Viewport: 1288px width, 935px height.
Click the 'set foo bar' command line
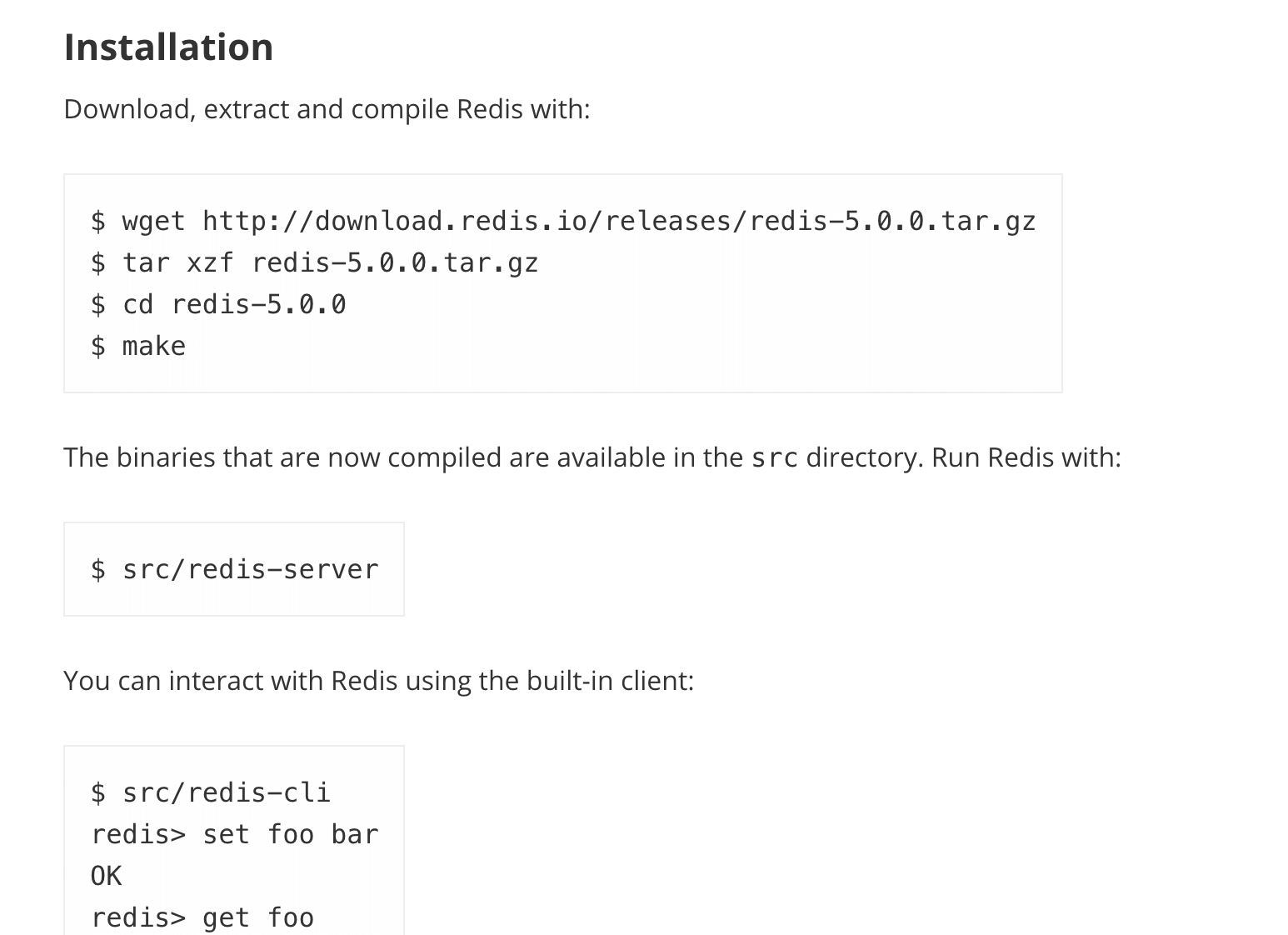pyautogui.click(x=290, y=834)
